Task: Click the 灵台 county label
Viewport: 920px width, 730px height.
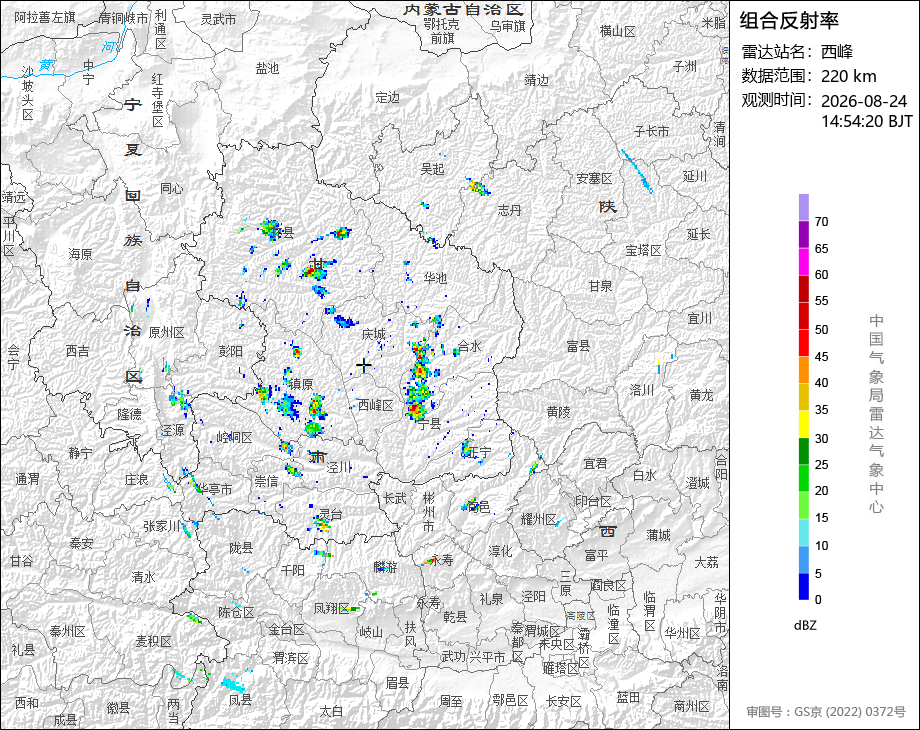Action: 330,514
